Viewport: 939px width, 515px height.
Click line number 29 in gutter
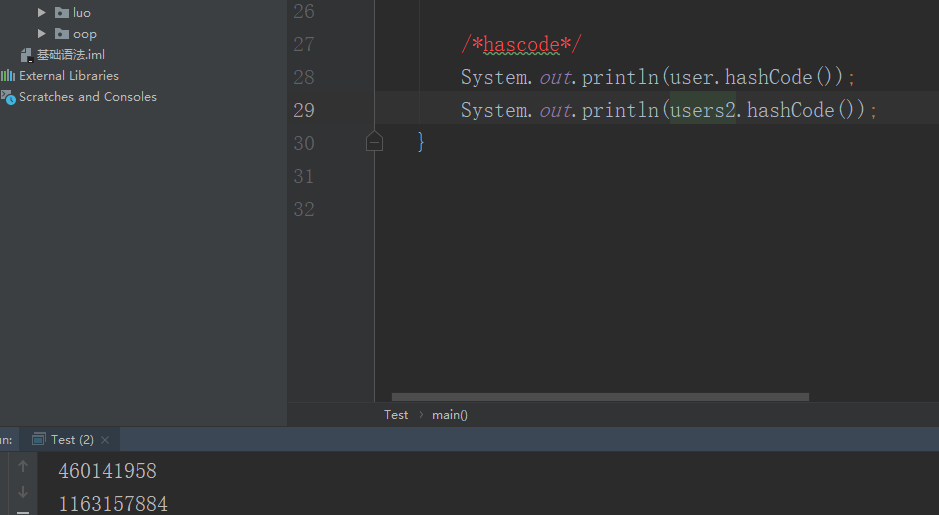point(304,110)
